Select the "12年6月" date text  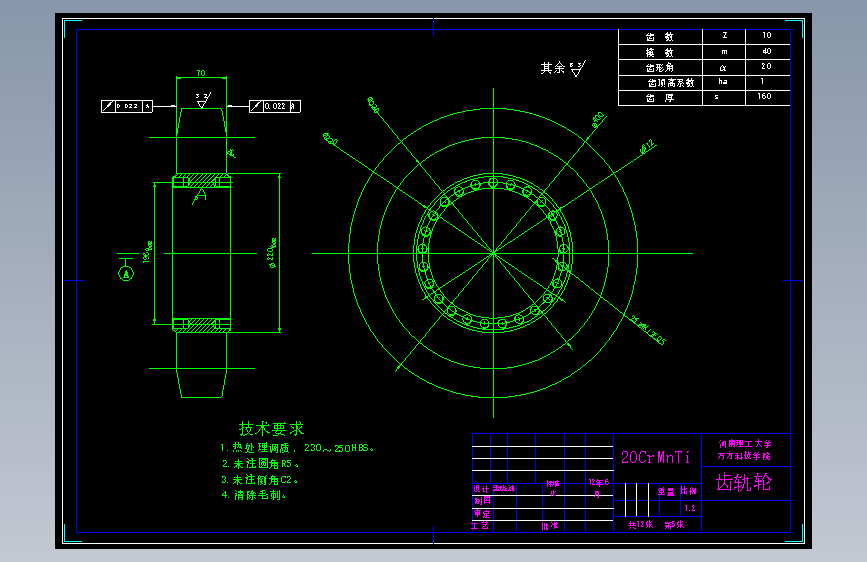click(x=598, y=488)
